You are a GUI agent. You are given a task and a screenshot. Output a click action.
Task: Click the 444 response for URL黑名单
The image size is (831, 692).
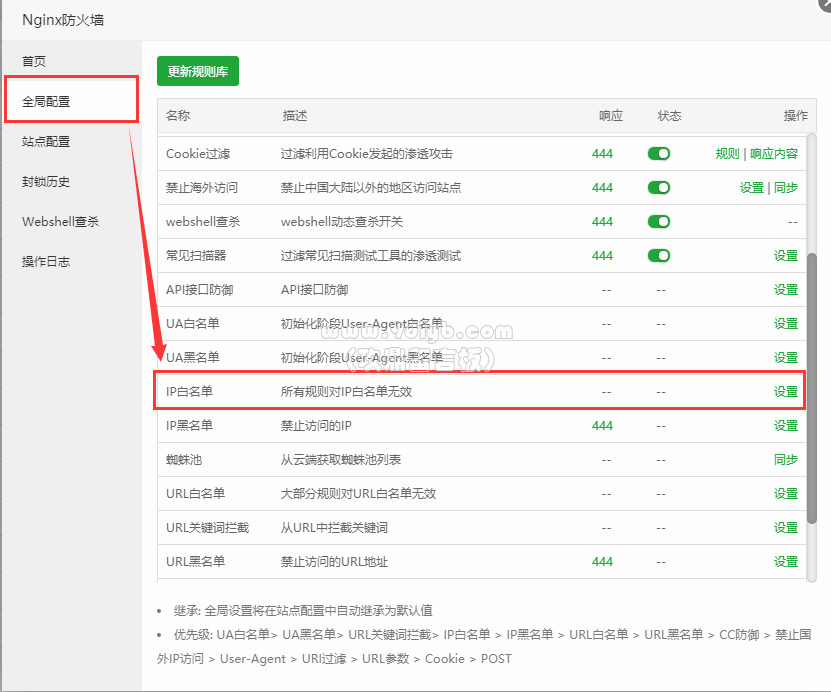pyautogui.click(x=603, y=561)
